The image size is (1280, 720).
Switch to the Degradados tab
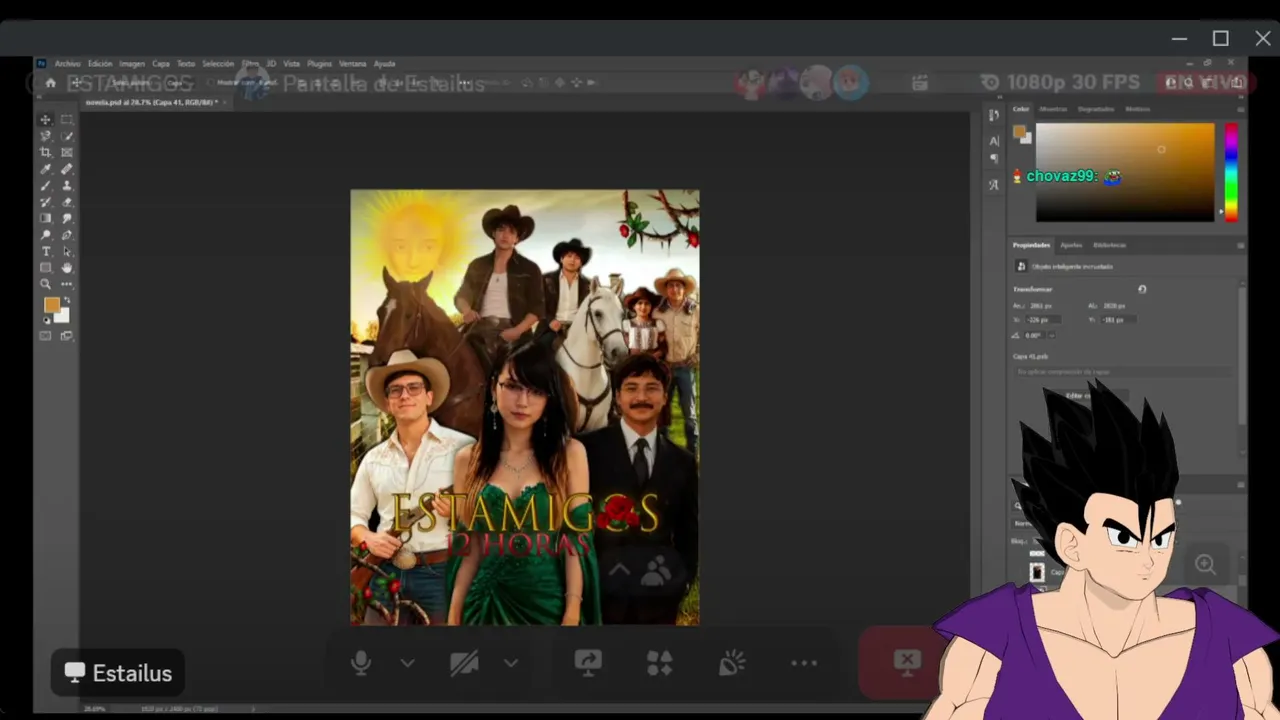click(1096, 109)
